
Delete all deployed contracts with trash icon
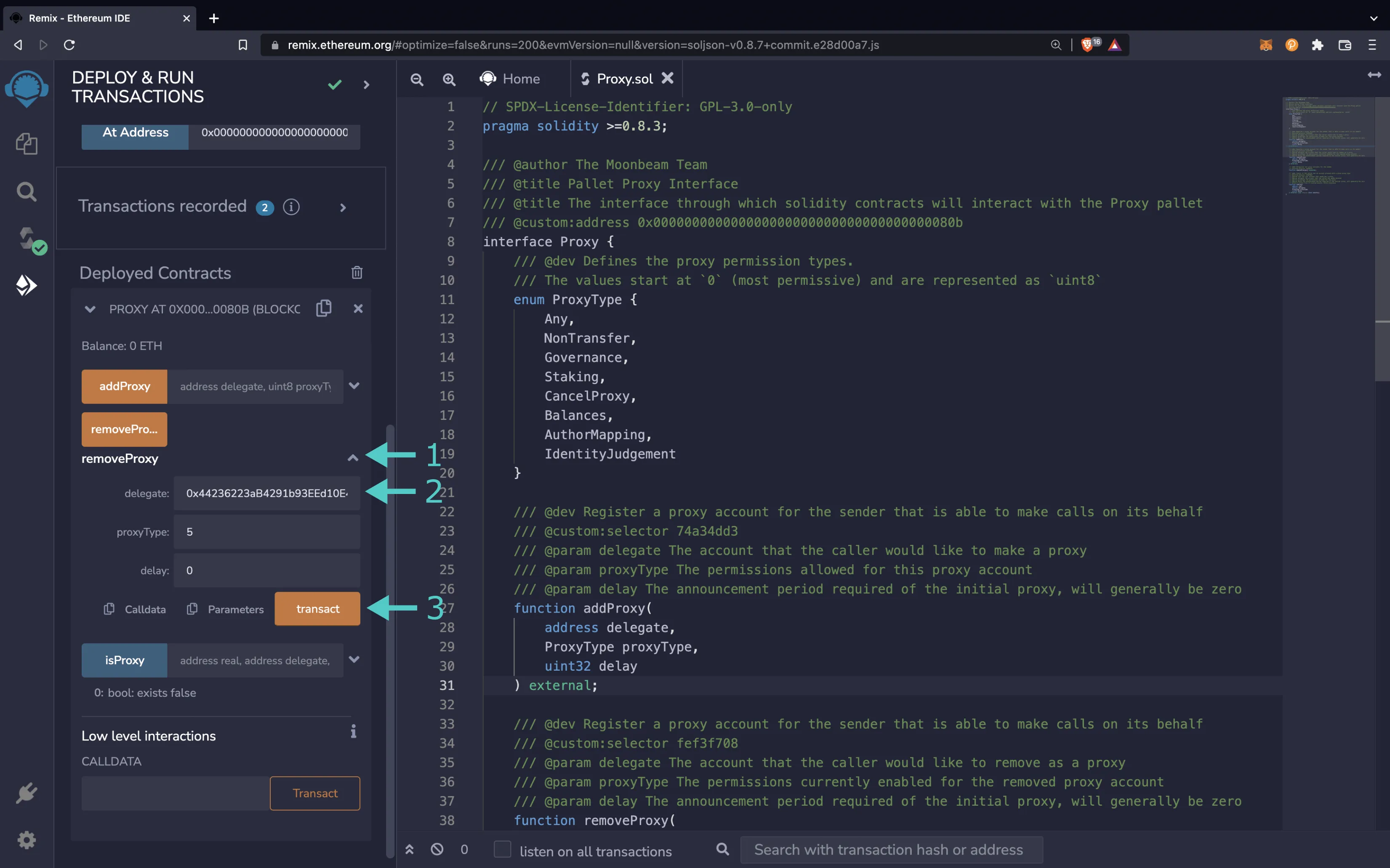pyautogui.click(x=357, y=273)
